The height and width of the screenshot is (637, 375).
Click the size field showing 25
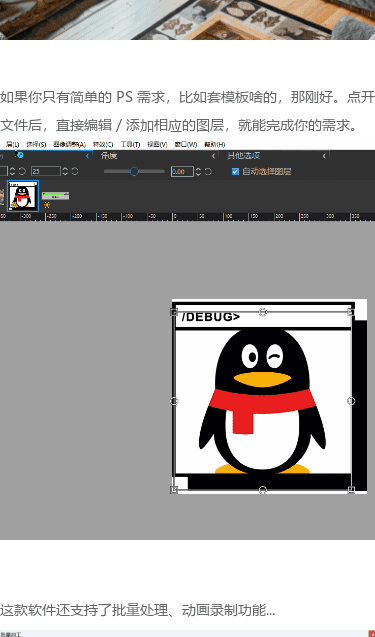pyautogui.click(x=46, y=171)
